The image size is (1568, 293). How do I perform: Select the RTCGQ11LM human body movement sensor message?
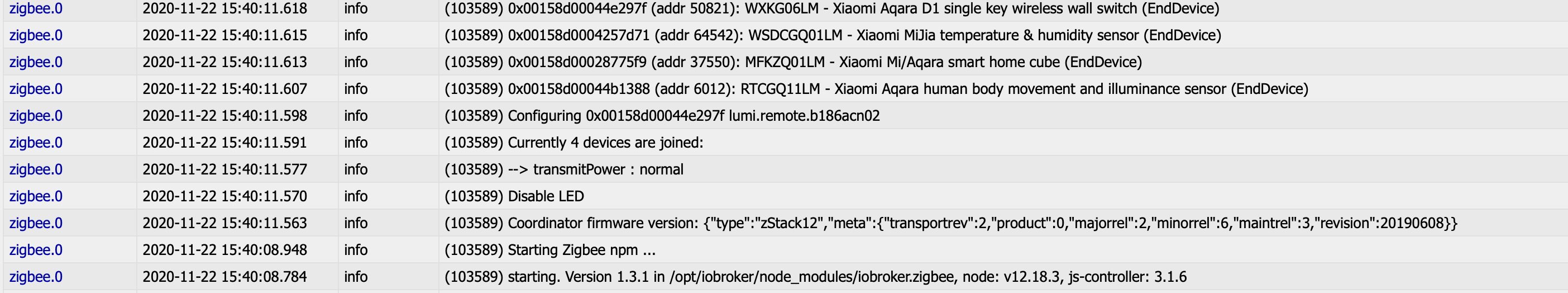pyautogui.click(x=876, y=89)
